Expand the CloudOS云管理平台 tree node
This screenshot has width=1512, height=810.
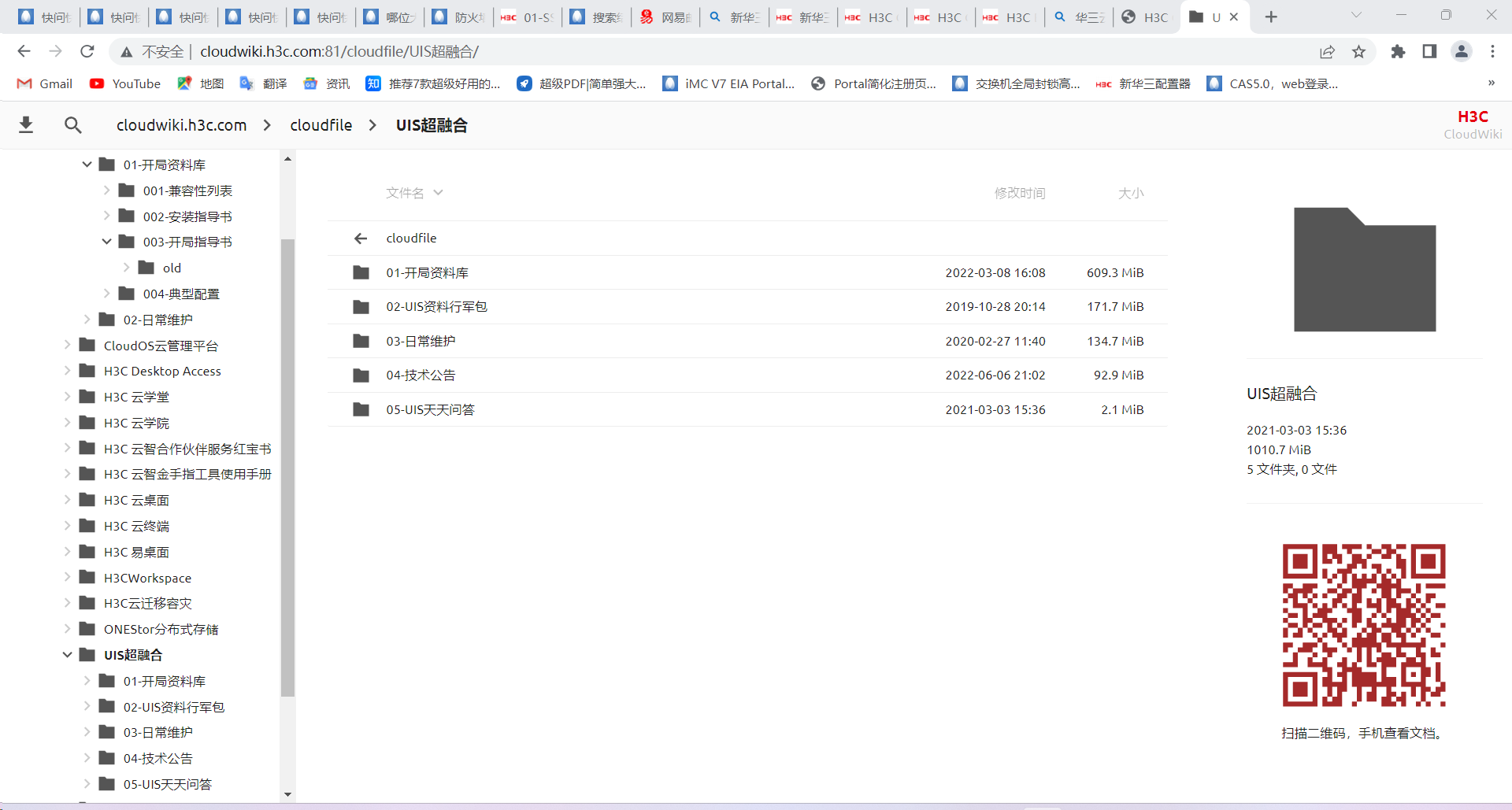point(67,345)
